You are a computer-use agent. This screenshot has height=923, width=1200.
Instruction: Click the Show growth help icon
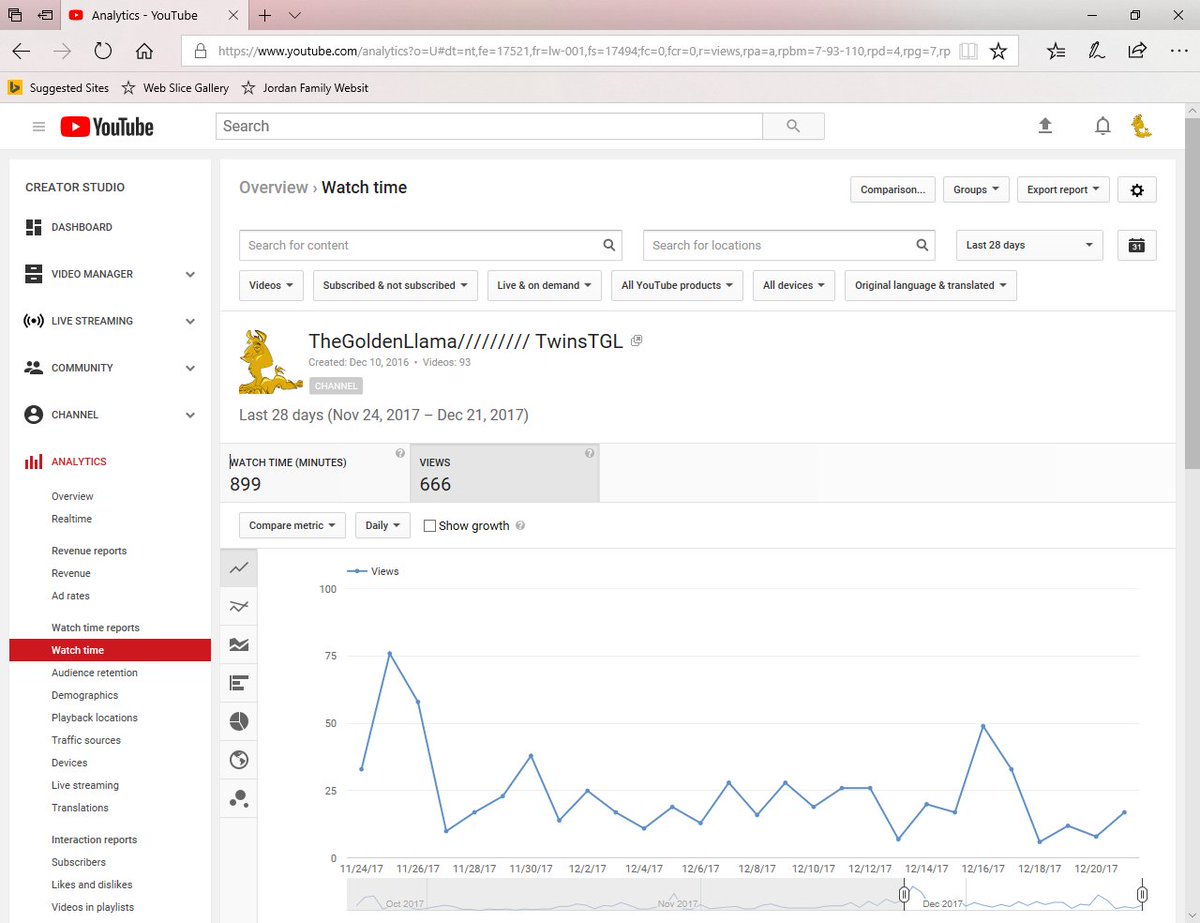[x=520, y=526]
